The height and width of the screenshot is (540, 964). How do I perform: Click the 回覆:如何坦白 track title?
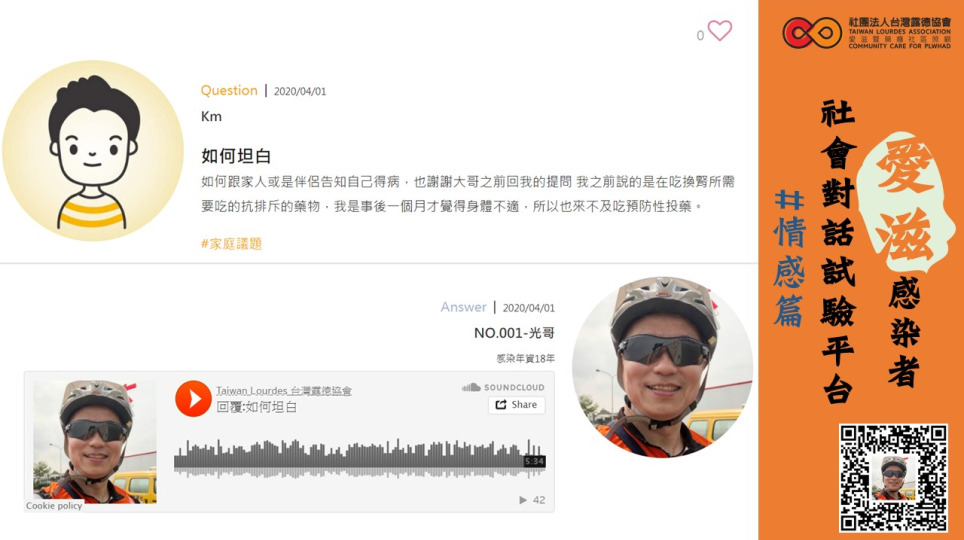click(256, 407)
